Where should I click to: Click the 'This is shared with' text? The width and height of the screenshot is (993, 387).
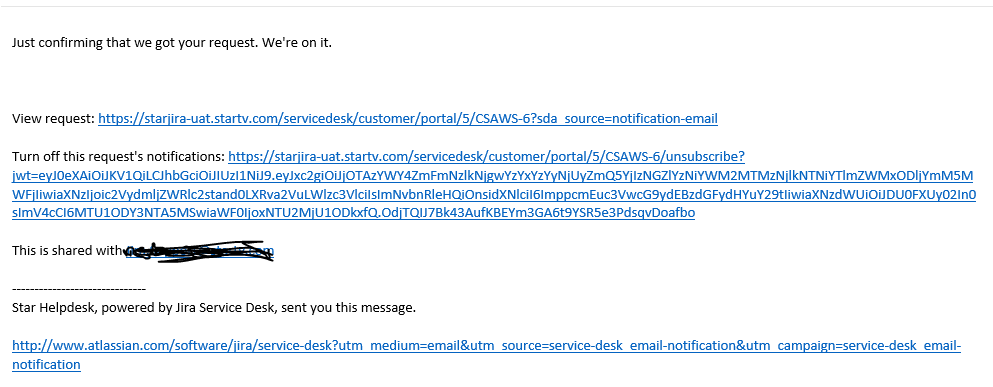coord(68,251)
